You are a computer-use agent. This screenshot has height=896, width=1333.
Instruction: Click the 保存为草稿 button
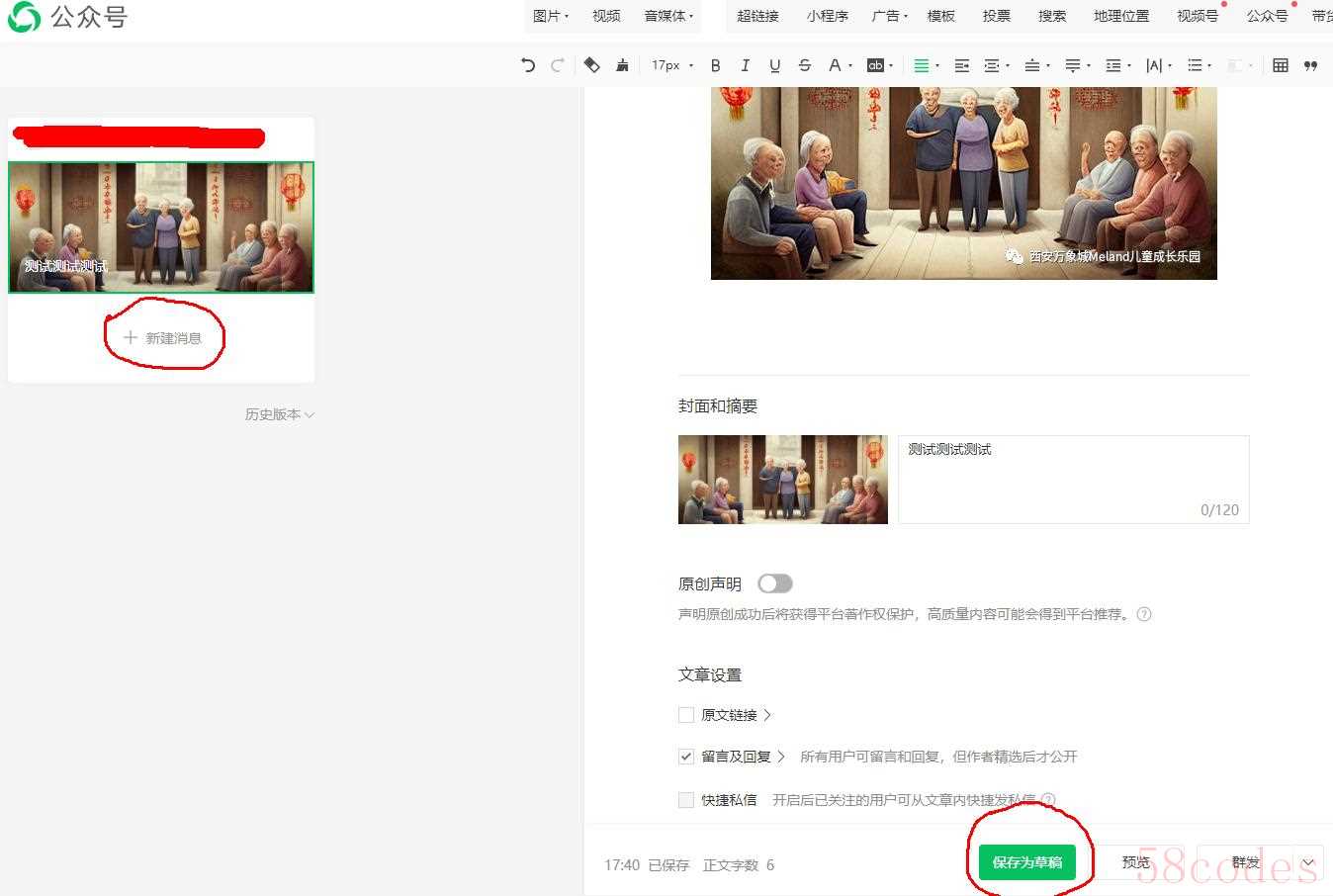(x=1026, y=862)
